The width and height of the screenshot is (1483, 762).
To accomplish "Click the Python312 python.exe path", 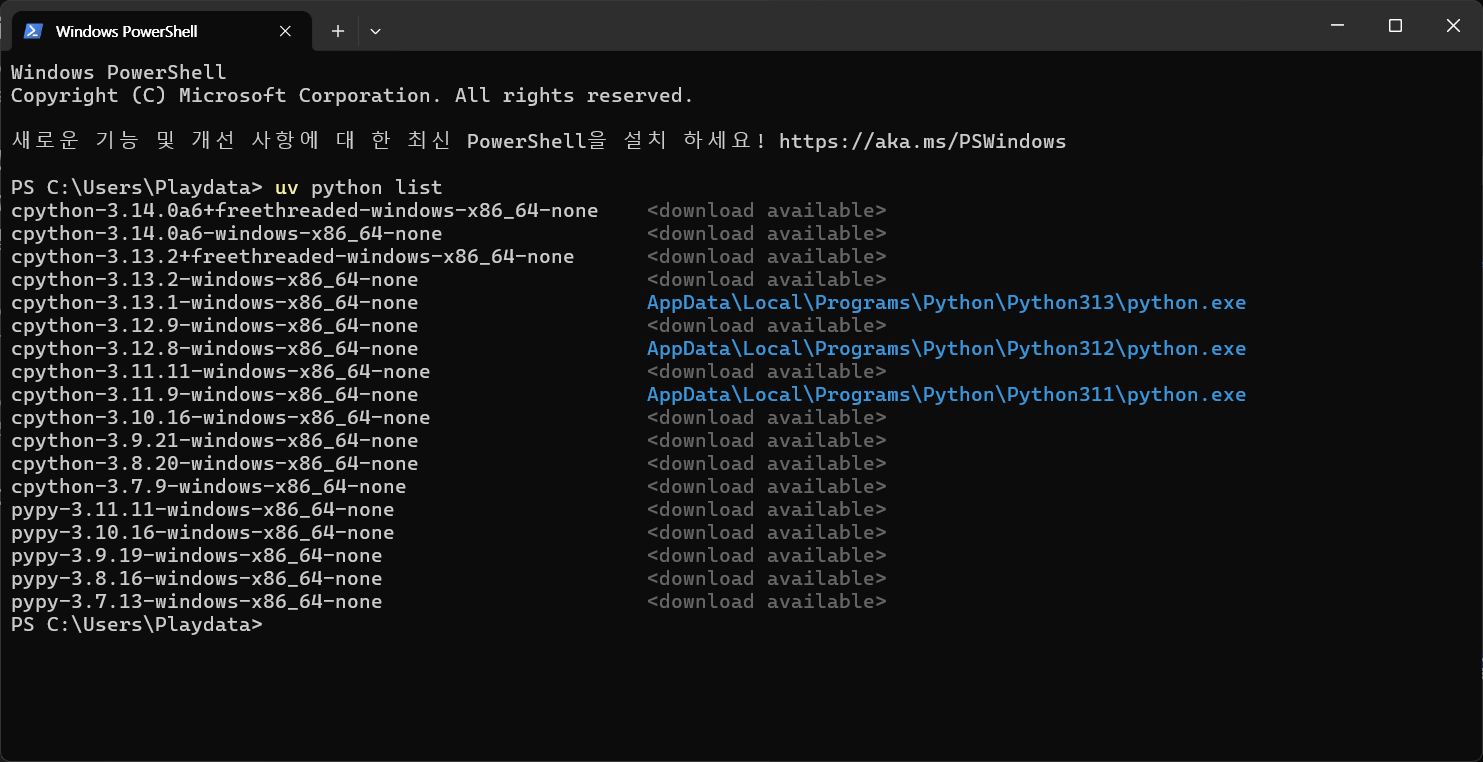I will 946,348.
